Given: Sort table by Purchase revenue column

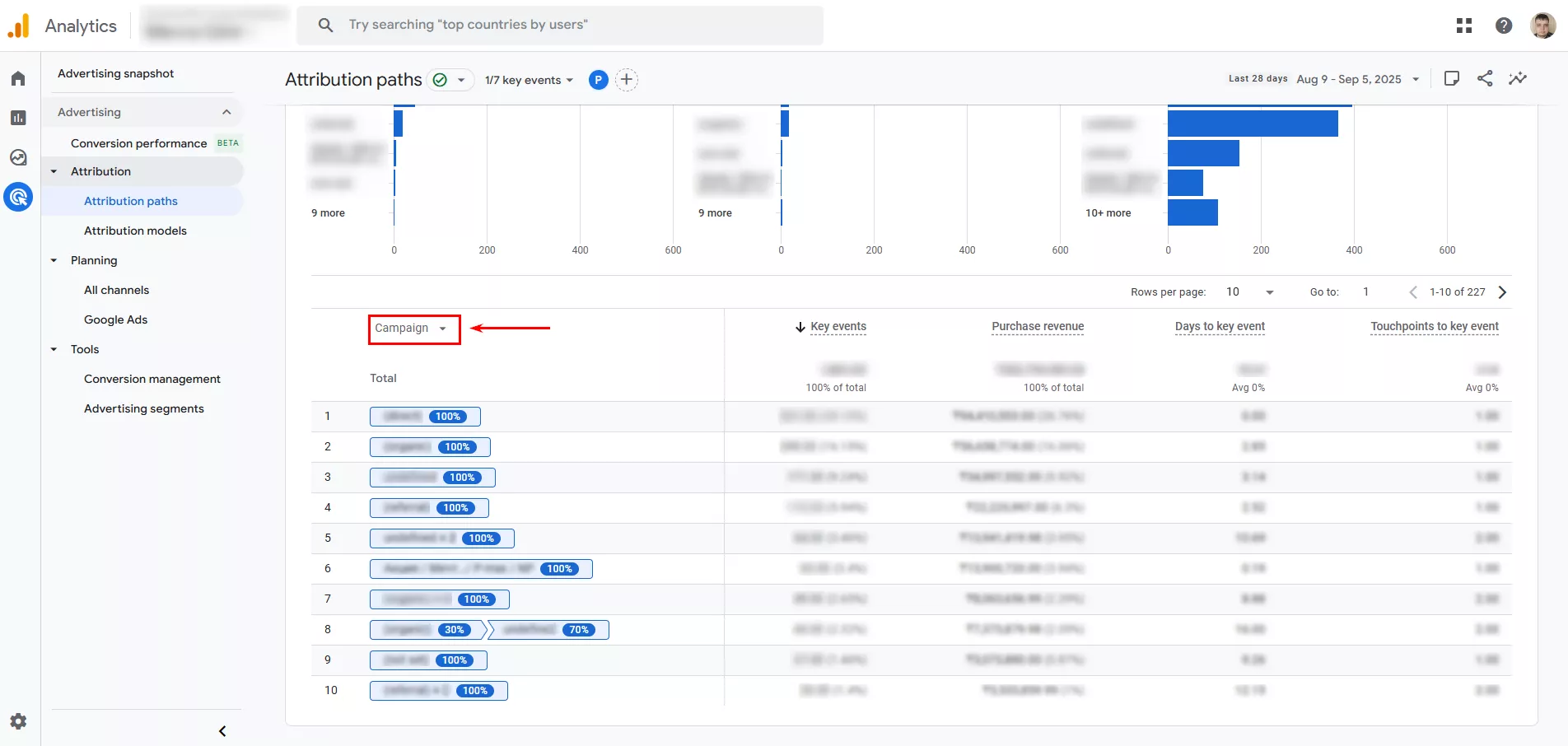Looking at the screenshot, I should coord(1037,326).
